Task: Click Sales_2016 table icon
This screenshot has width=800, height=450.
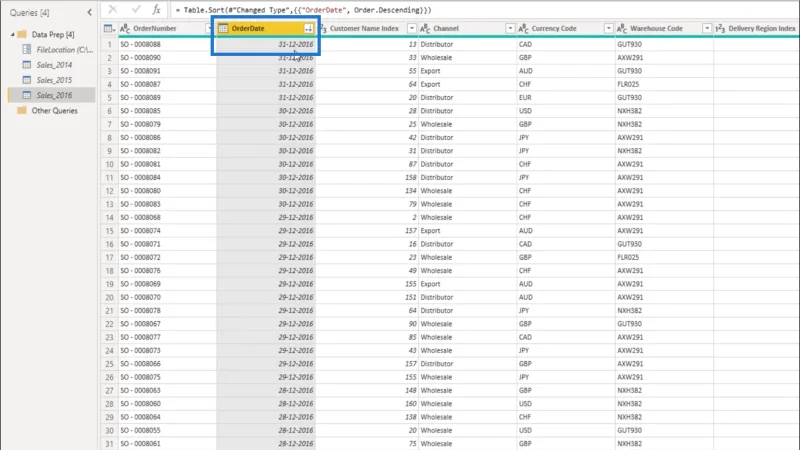Action: click(x=27, y=95)
